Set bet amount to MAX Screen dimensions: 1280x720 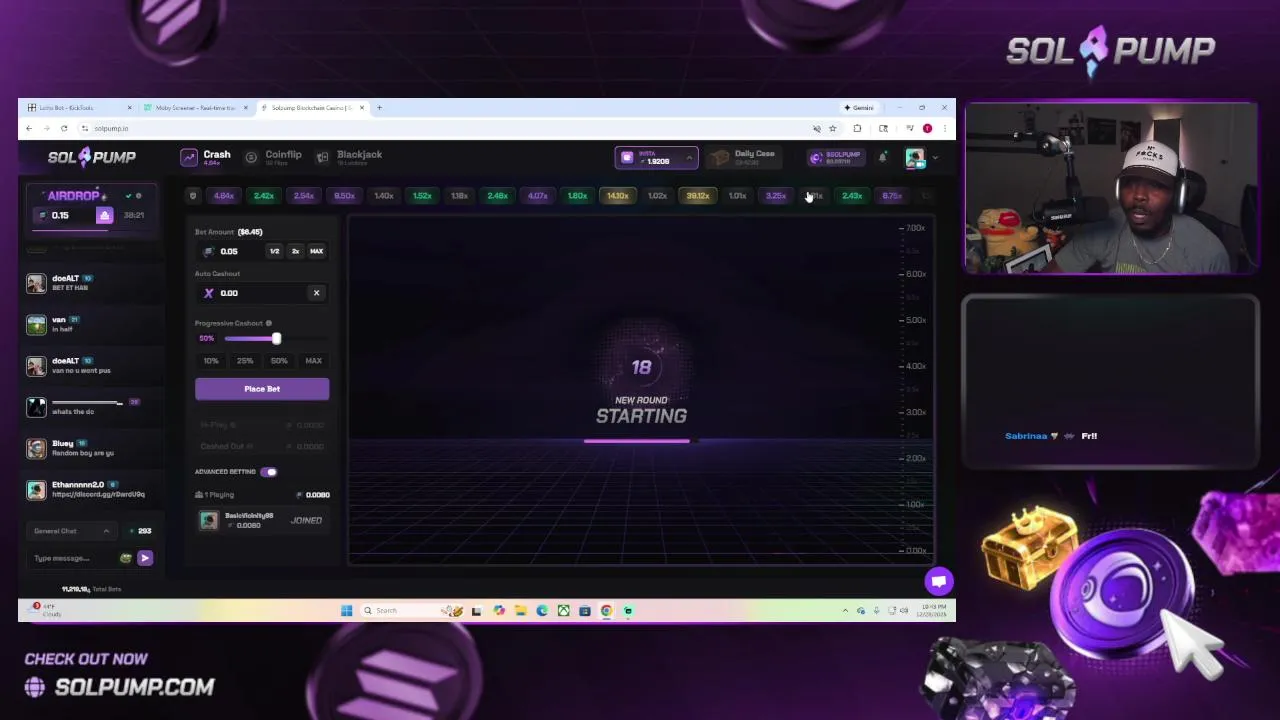(316, 251)
